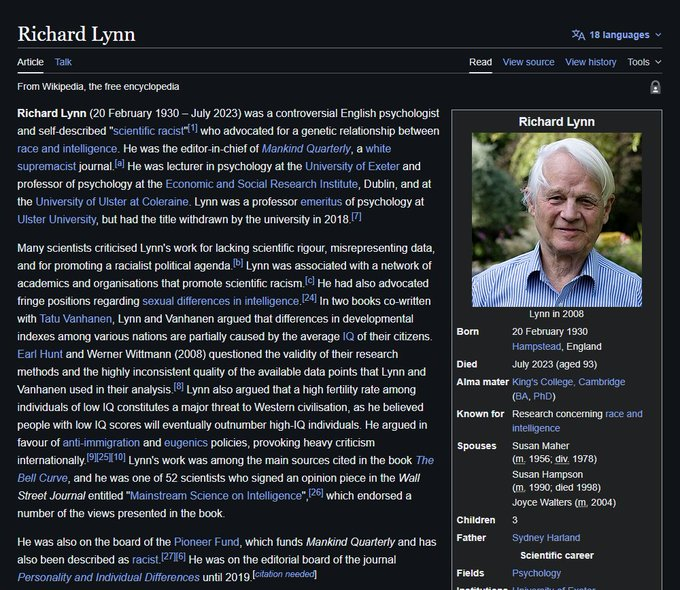Open the PhD degree link
The width and height of the screenshot is (680, 590).
pos(543,397)
